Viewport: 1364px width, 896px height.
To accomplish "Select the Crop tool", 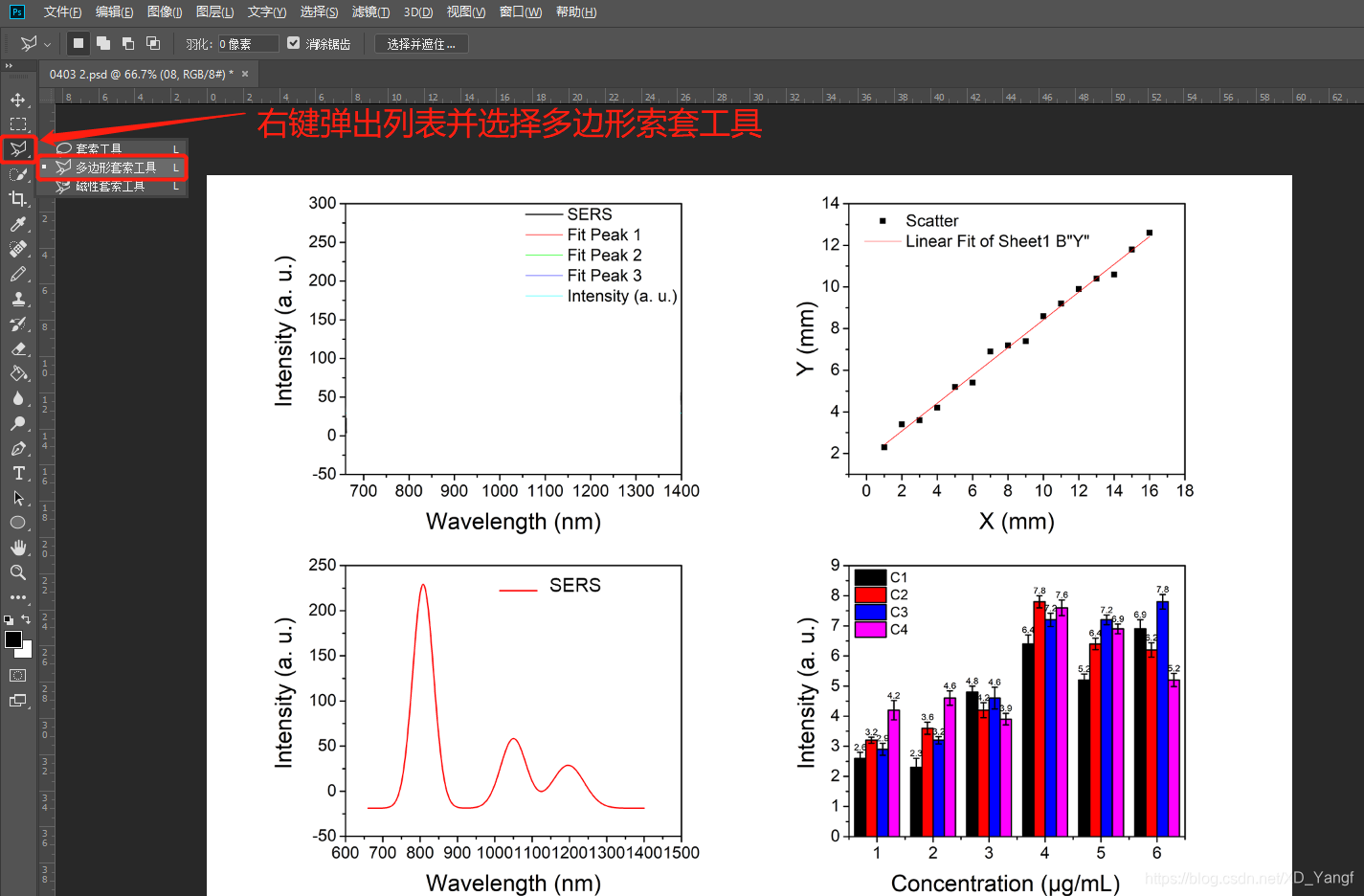I will (17, 199).
